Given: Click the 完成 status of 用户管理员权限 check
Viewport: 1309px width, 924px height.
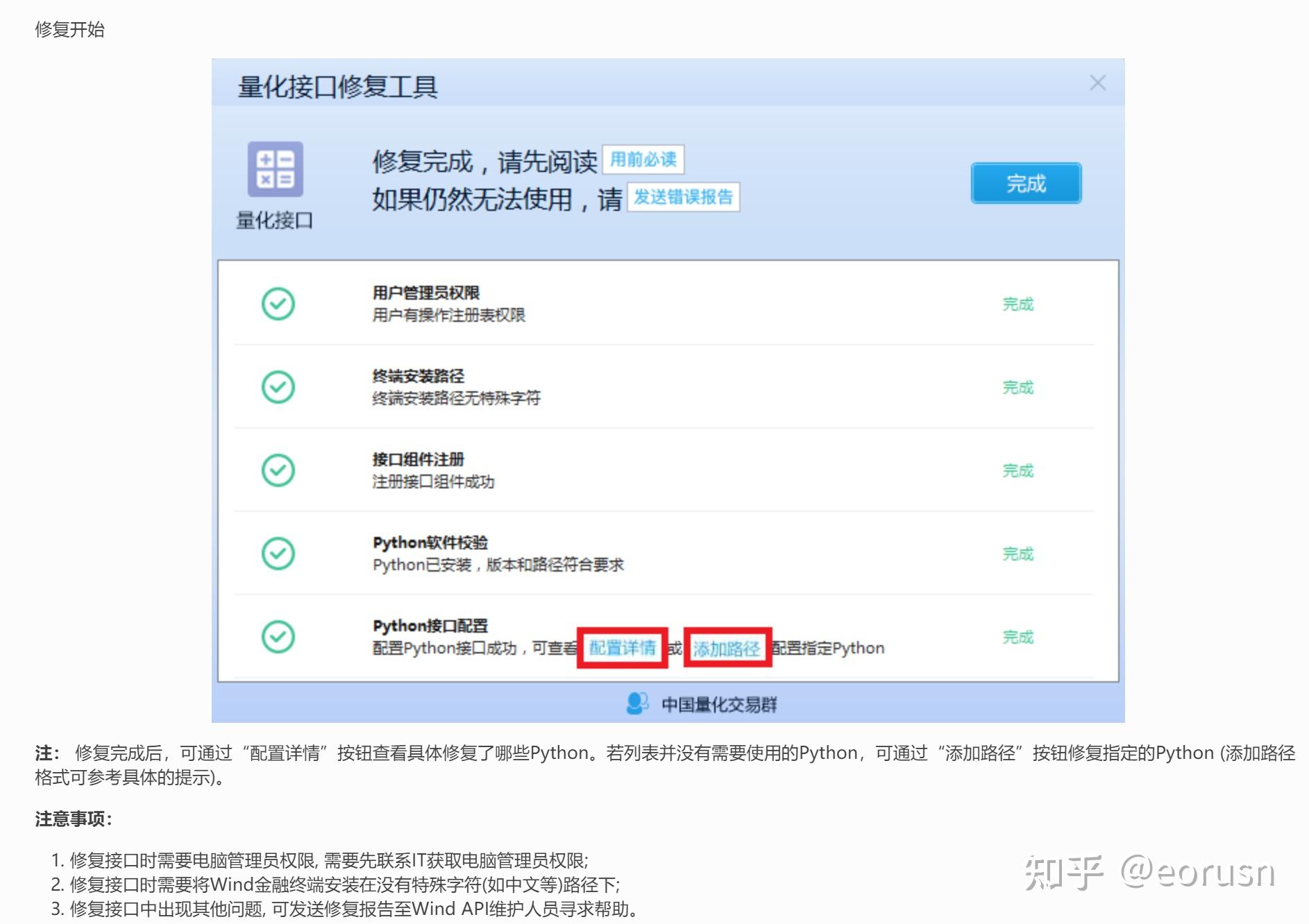Looking at the screenshot, I should [x=1017, y=304].
